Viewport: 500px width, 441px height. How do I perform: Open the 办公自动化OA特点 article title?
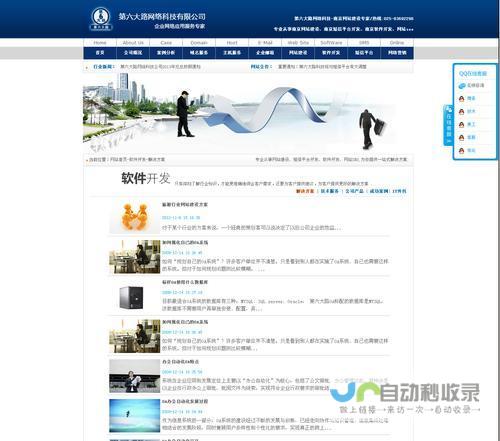pos(181,362)
